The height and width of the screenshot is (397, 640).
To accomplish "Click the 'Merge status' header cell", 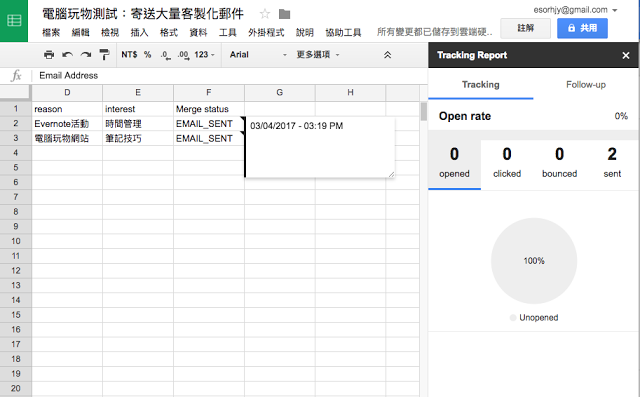I will [209, 109].
